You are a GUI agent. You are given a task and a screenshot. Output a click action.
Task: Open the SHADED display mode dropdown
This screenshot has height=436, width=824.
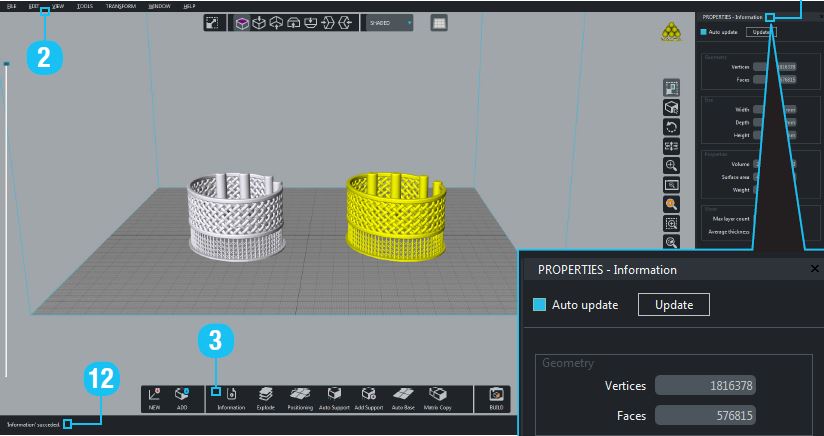[389, 22]
